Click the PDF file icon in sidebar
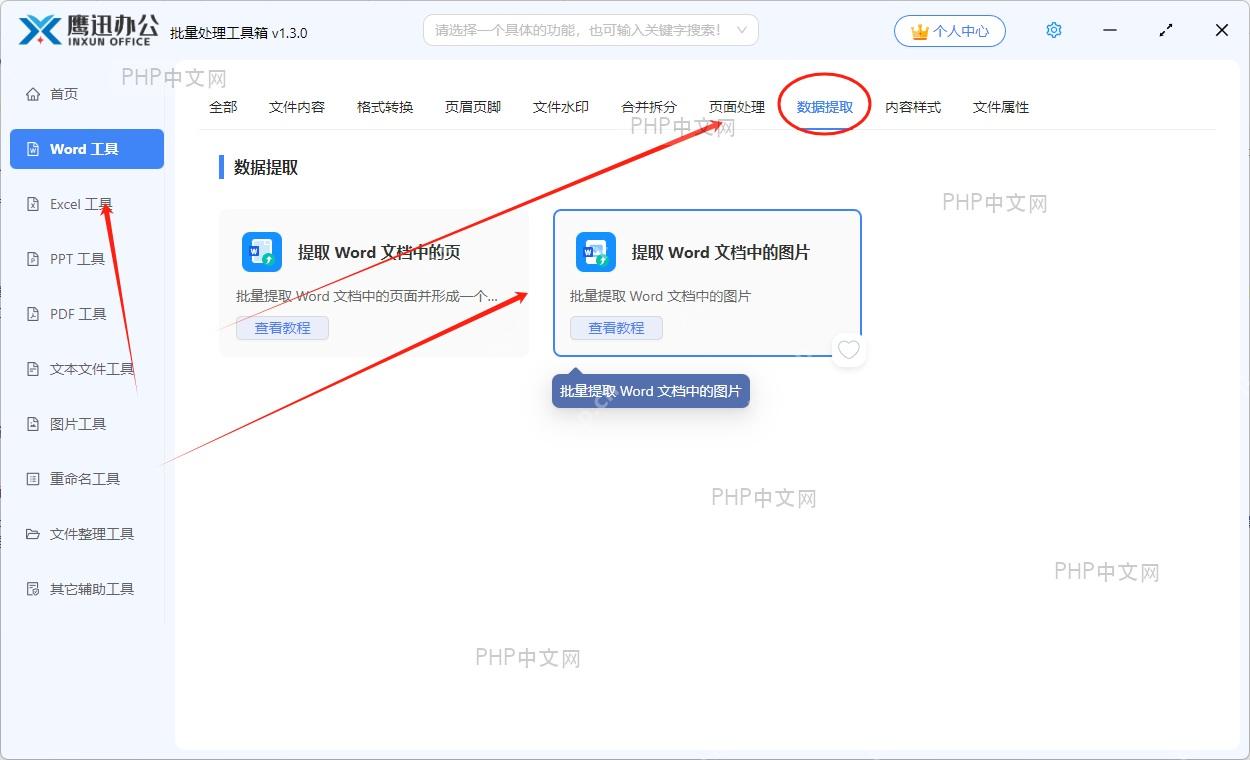 (x=33, y=314)
